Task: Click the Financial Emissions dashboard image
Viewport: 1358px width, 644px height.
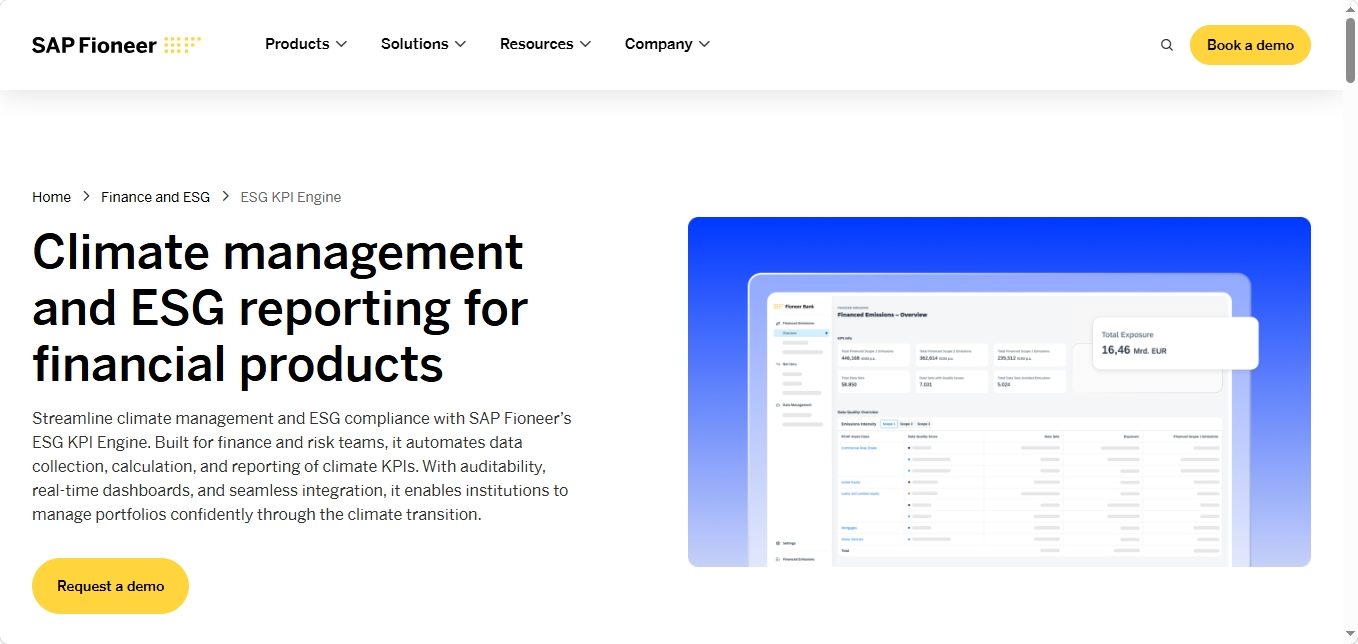Action: pos(999,392)
